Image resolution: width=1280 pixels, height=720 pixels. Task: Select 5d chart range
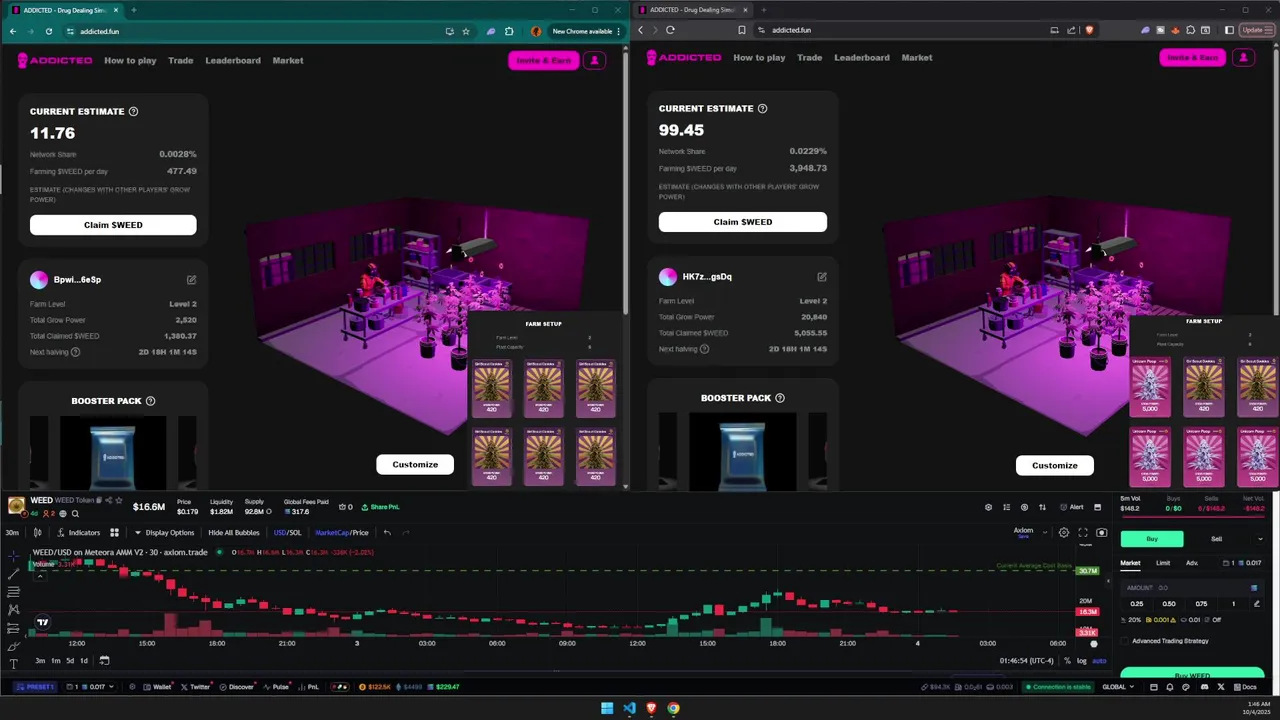pos(70,661)
